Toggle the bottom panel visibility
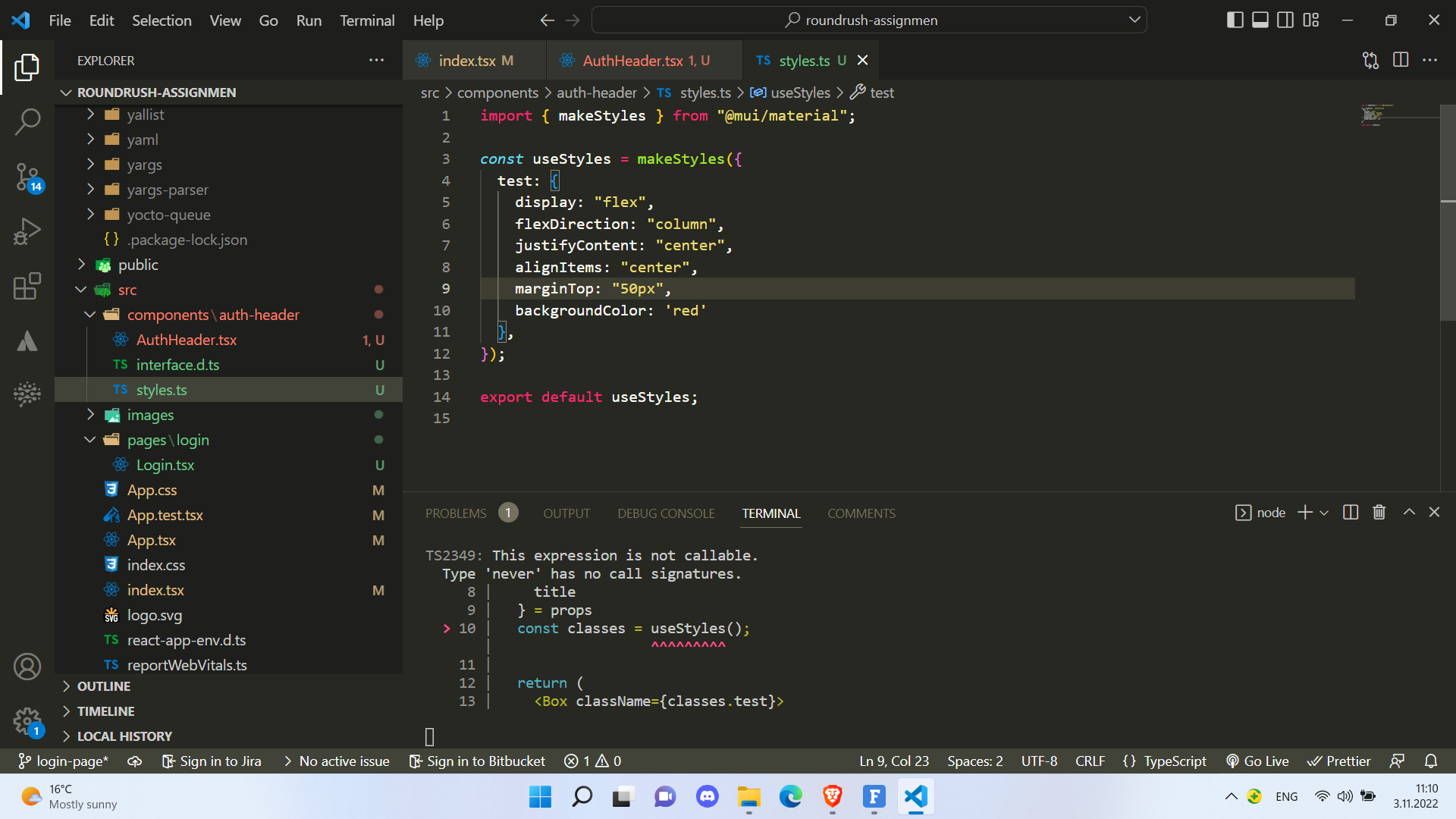This screenshot has height=819, width=1456. pyautogui.click(x=1260, y=20)
